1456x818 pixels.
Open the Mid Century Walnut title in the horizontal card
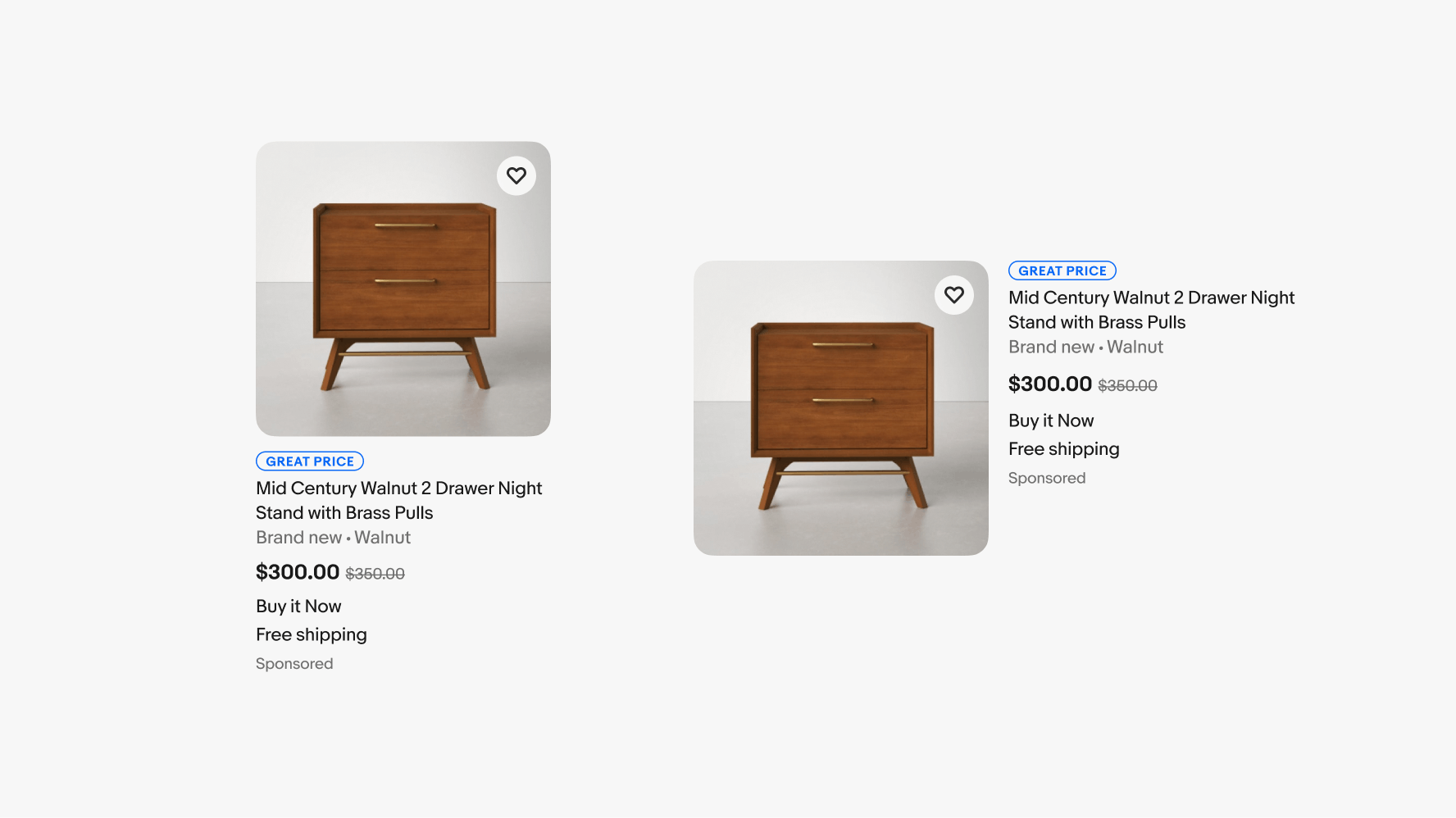click(1151, 310)
